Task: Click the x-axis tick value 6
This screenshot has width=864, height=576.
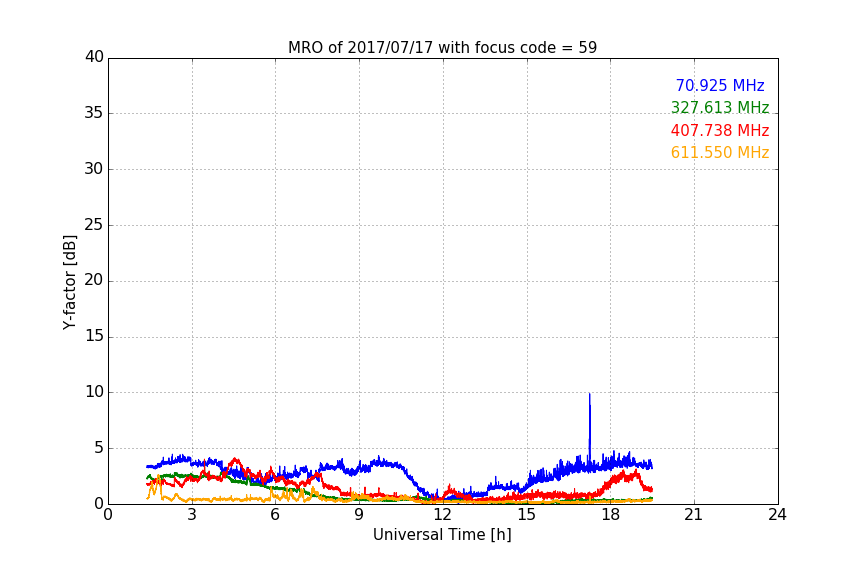Action: point(275,515)
